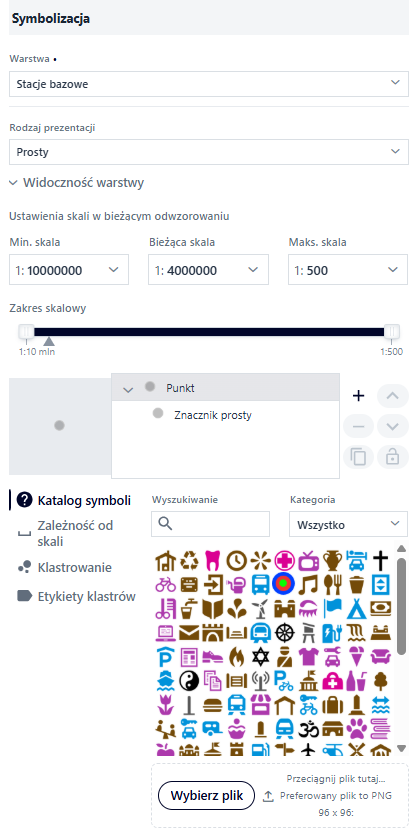
Task: Click the maximum scale slider handle
Action: tap(392, 332)
